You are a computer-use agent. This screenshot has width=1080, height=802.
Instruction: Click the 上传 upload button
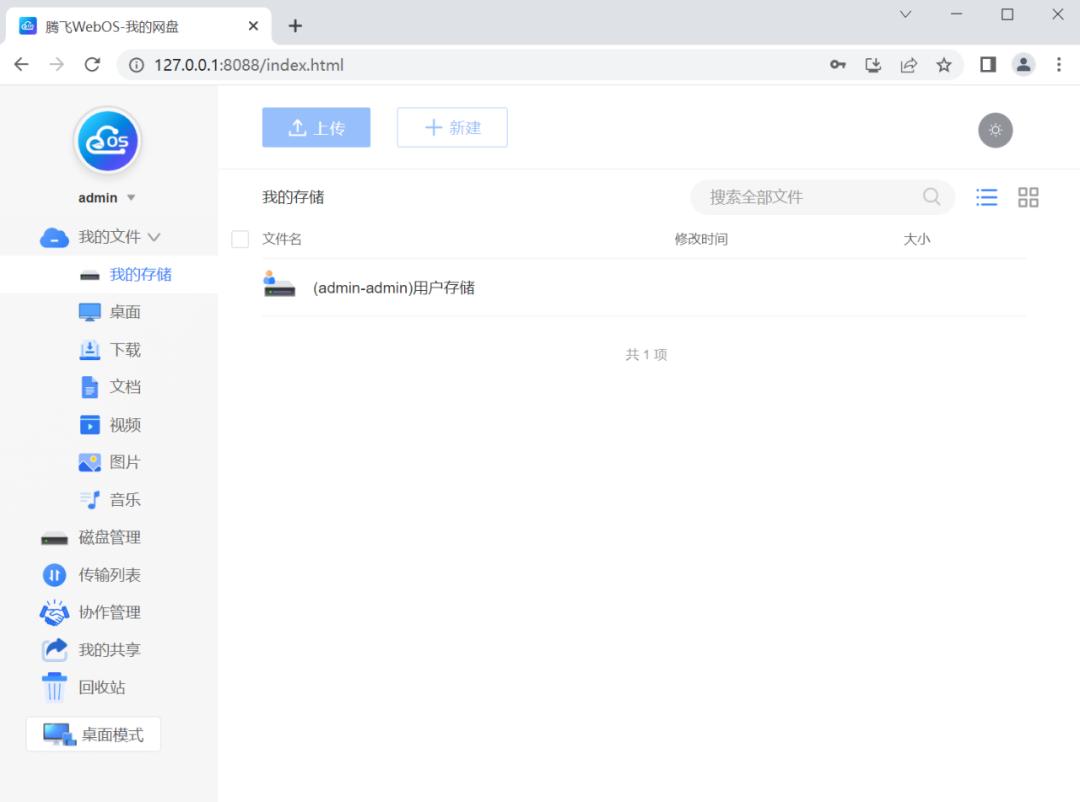tap(316, 127)
